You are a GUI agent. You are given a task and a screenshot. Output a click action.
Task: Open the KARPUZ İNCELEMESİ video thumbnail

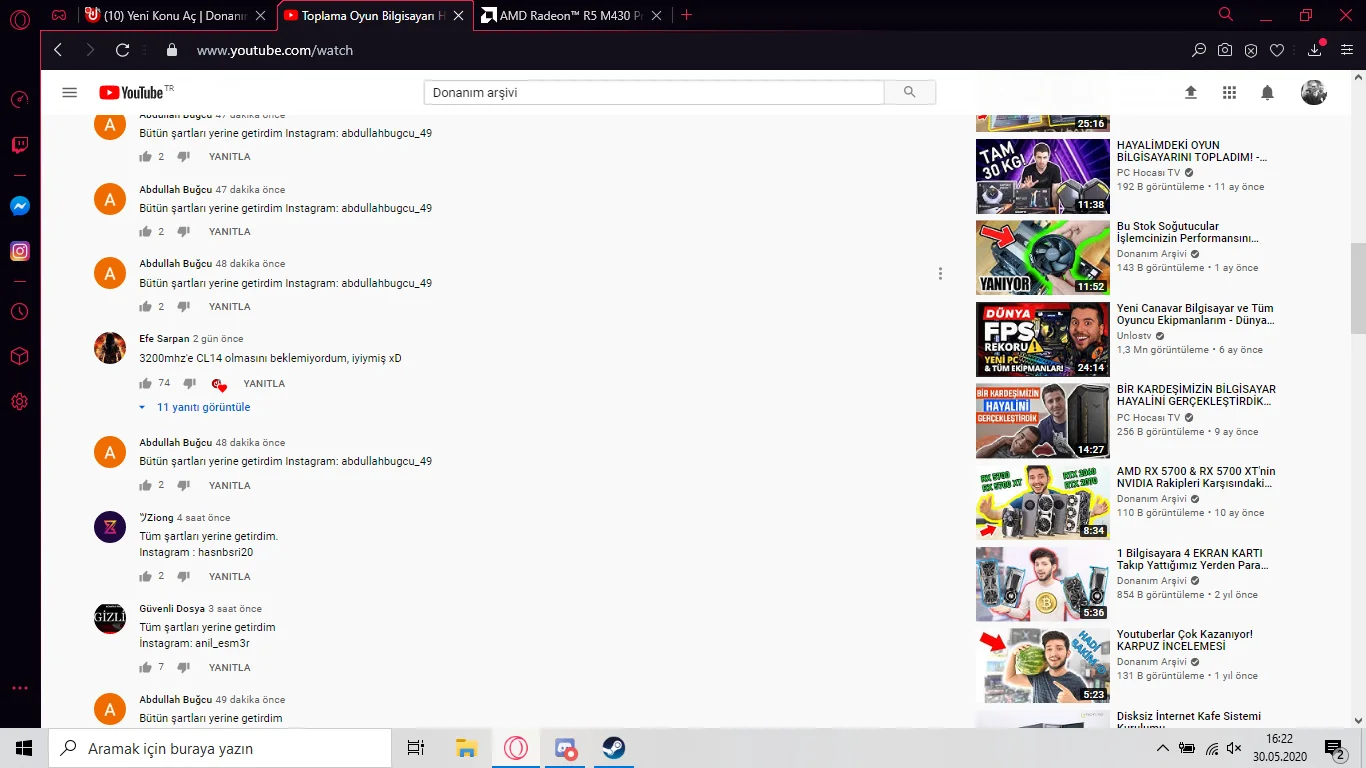coord(1043,665)
